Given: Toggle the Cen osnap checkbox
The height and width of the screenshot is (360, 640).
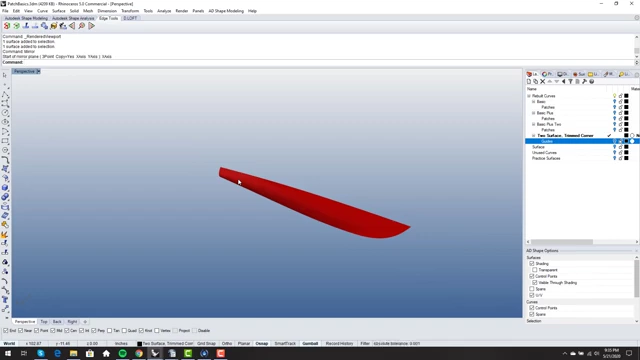Looking at the screenshot, I should [x=67, y=331].
